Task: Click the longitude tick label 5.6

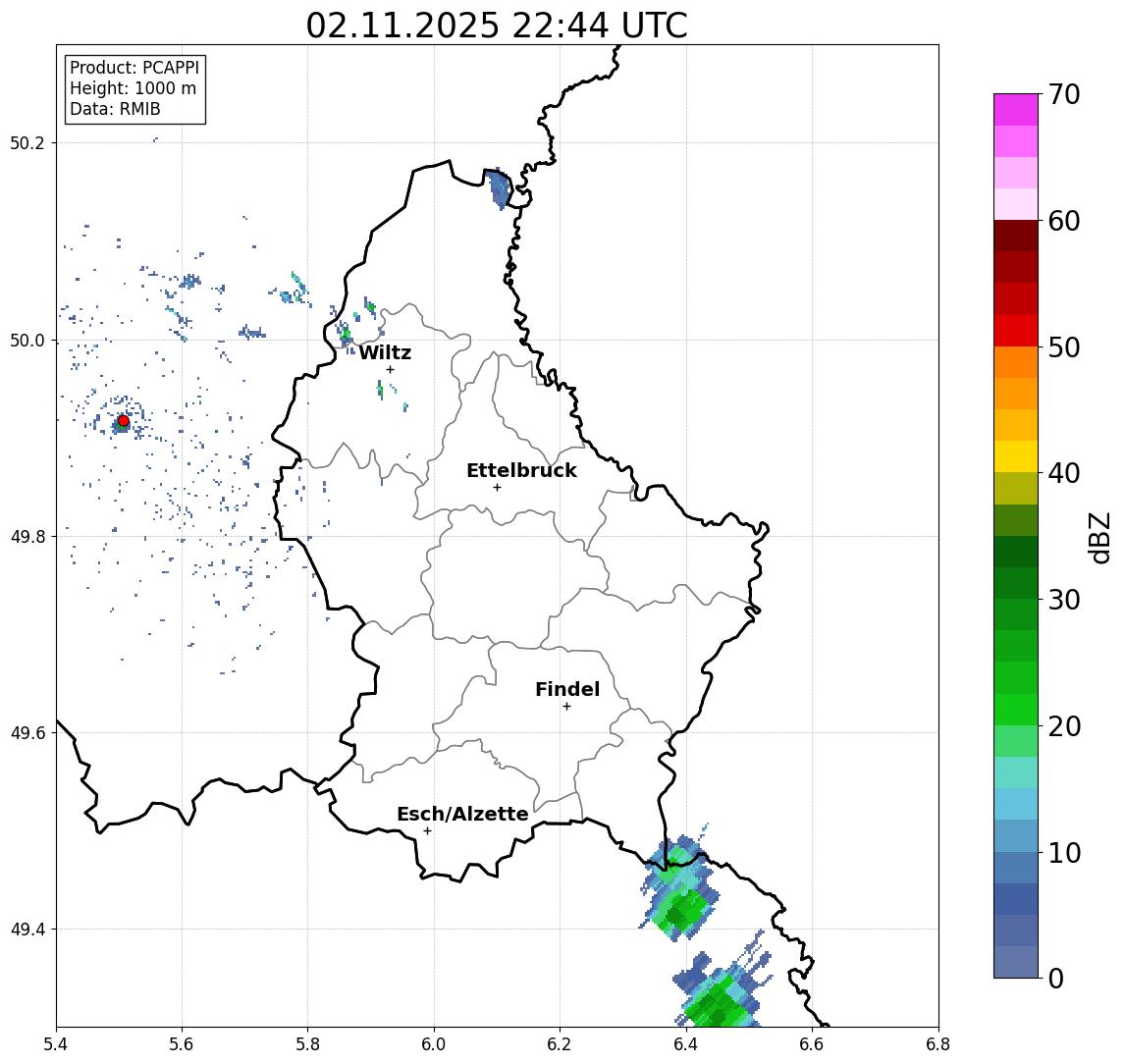Action: [182, 1044]
